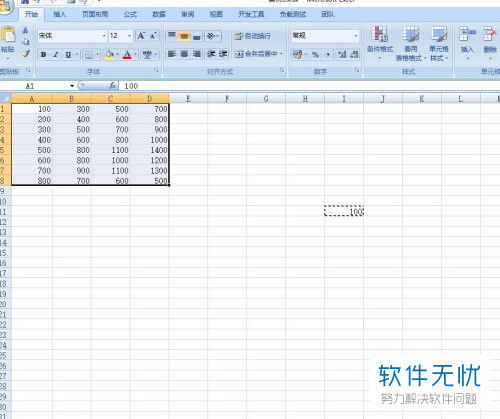Screen dimensions: 500x419
Task: Select row header 14
Action: 5,242
